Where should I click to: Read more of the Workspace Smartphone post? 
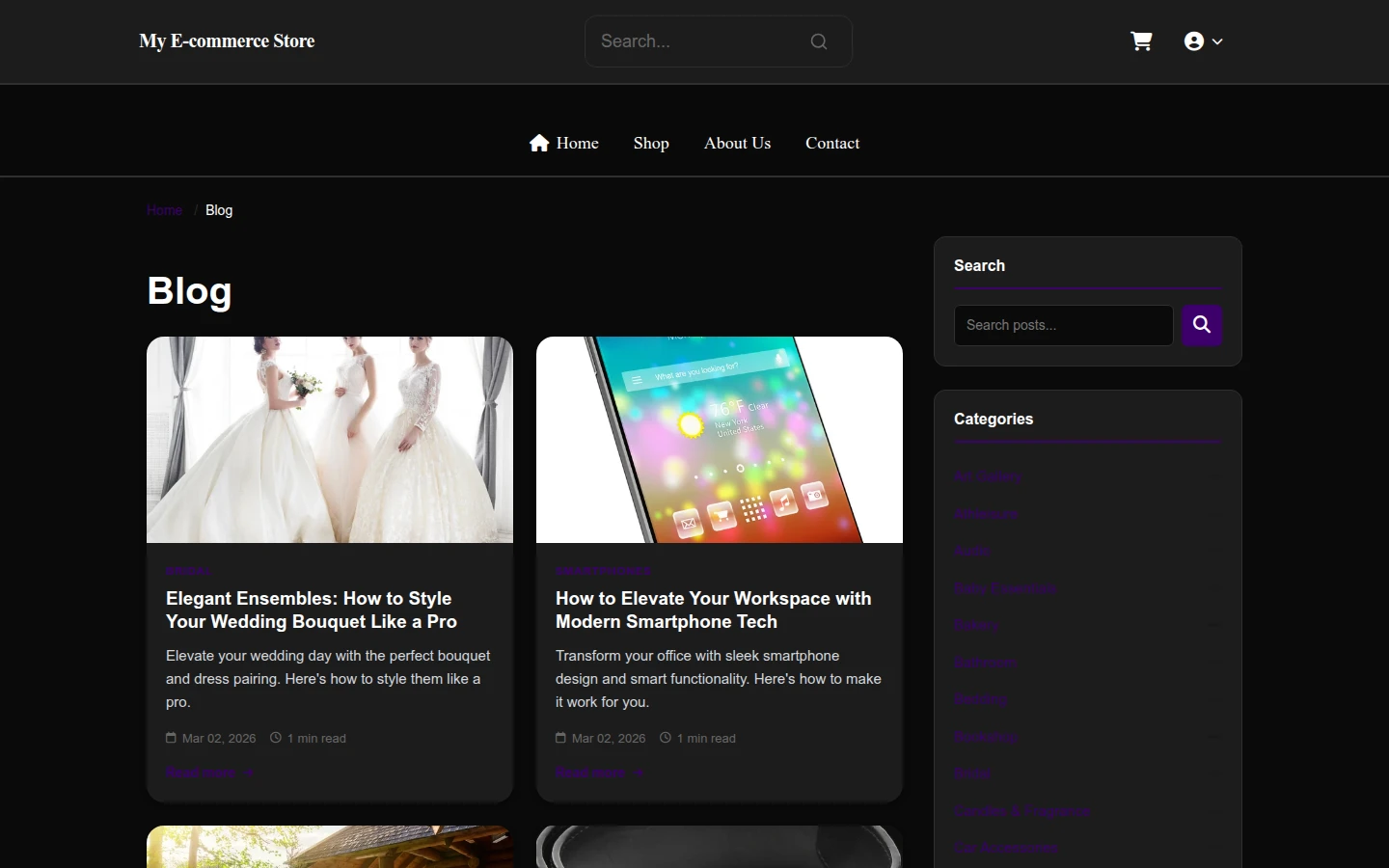click(599, 773)
